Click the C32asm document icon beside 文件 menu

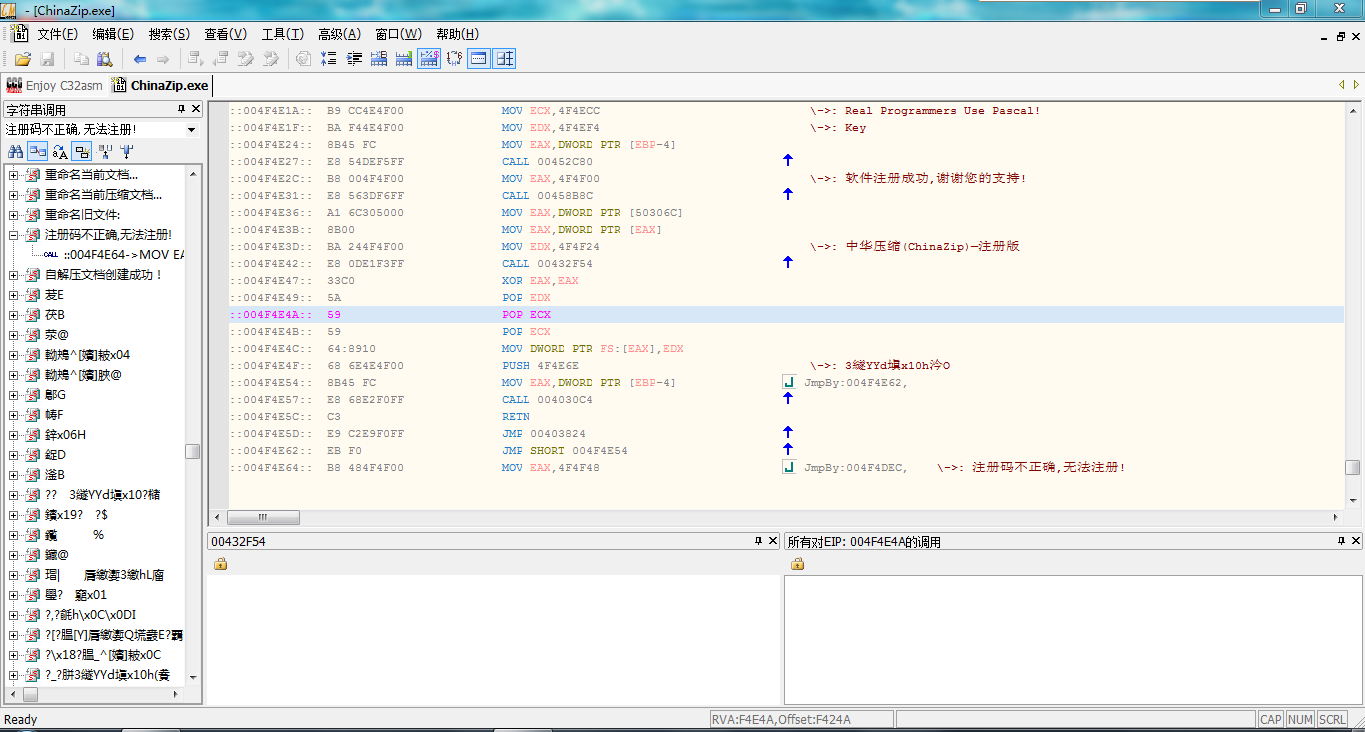[x=19, y=34]
